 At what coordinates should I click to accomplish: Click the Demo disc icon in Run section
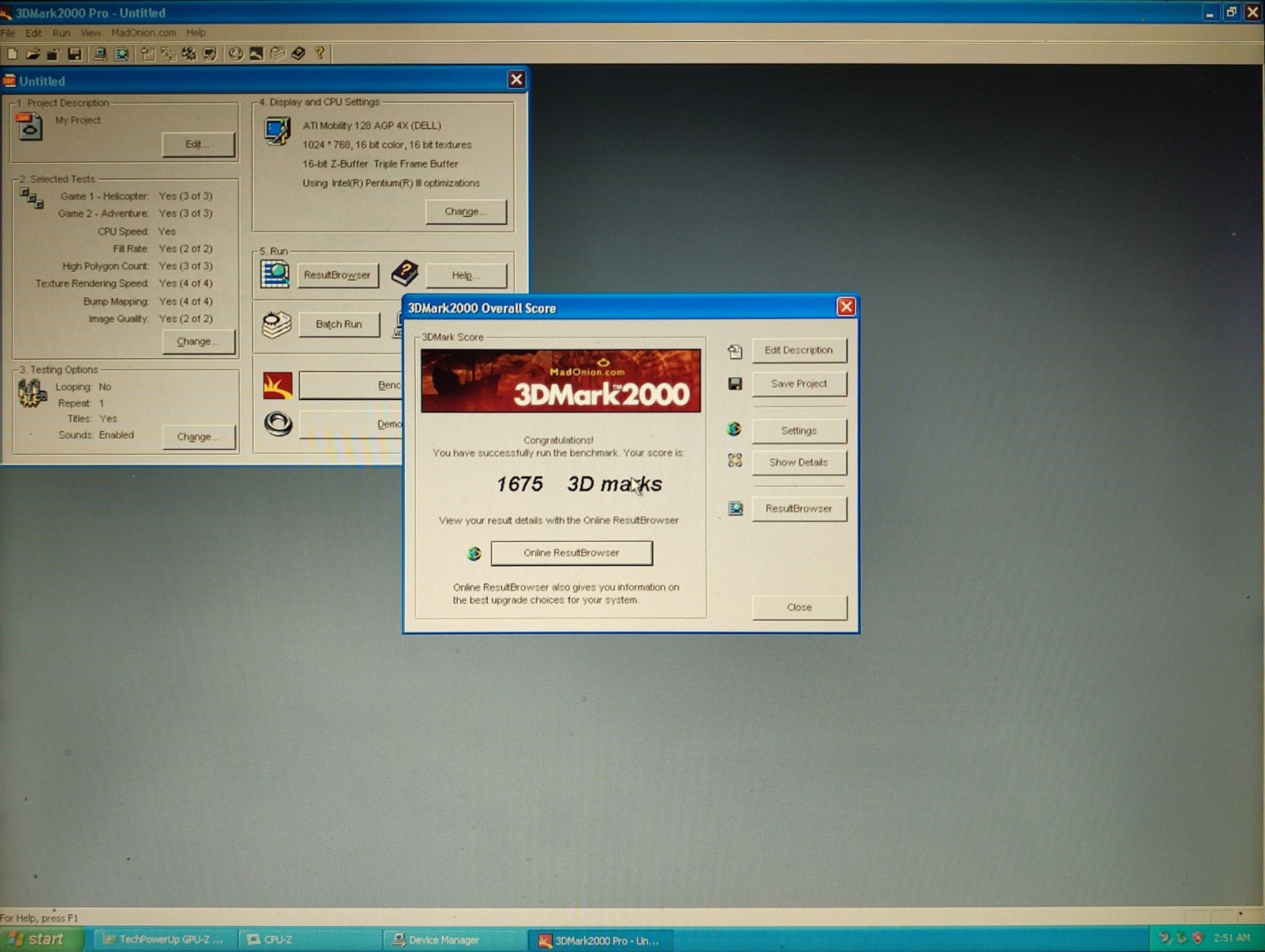(278, 425)
